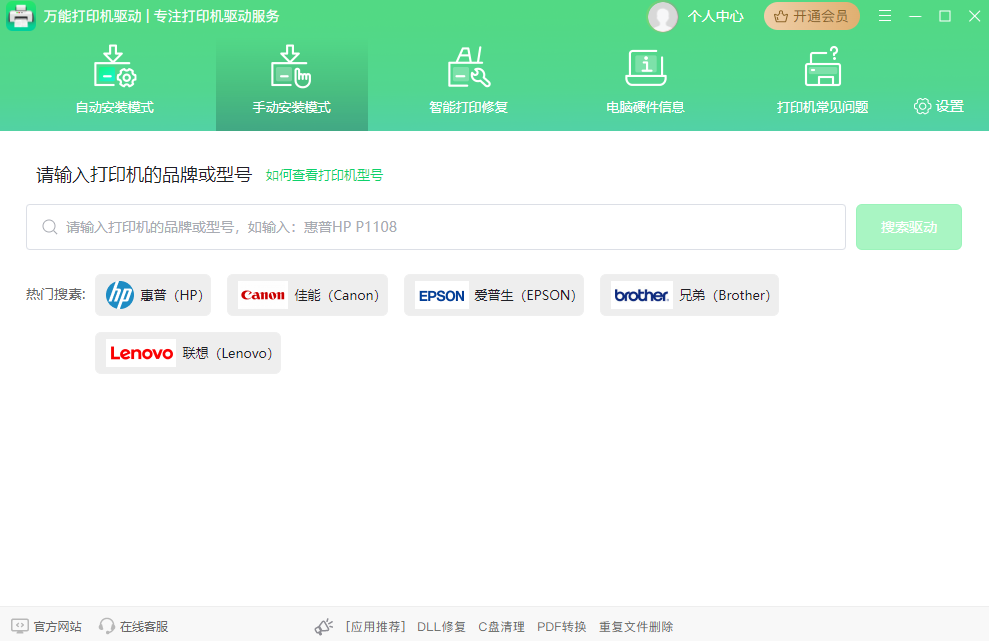Open 重复文件删除 link
989x641 pixels.
[636, 626]
